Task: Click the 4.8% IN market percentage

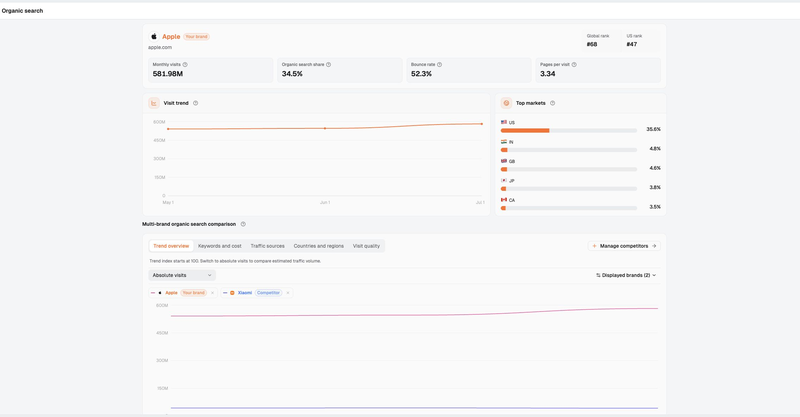Action: tap(655, 149)
